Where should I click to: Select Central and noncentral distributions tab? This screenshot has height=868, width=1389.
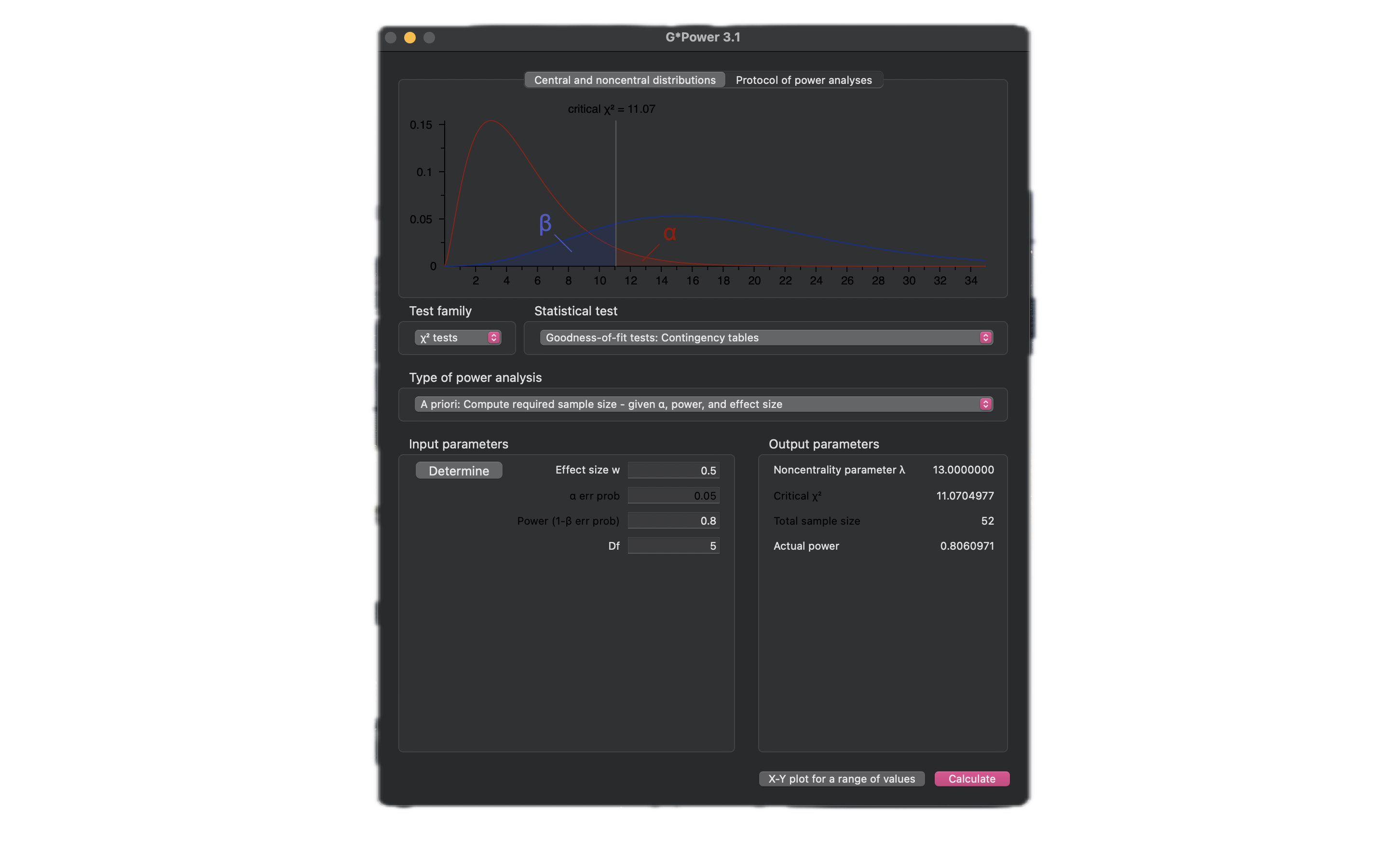pyautogui.click(x=625, y=81)
